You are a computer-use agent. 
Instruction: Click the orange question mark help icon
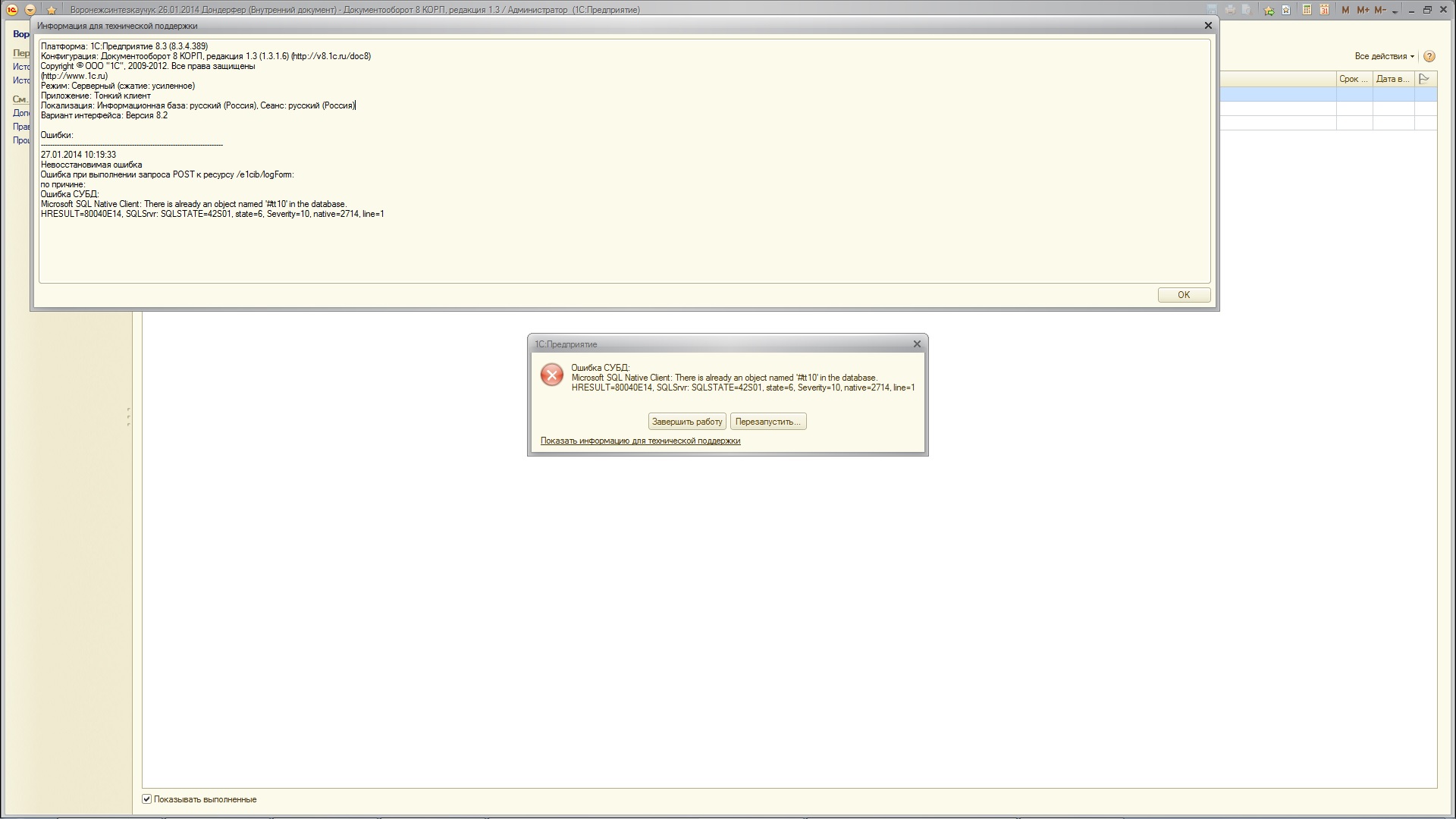(1429, 56)
